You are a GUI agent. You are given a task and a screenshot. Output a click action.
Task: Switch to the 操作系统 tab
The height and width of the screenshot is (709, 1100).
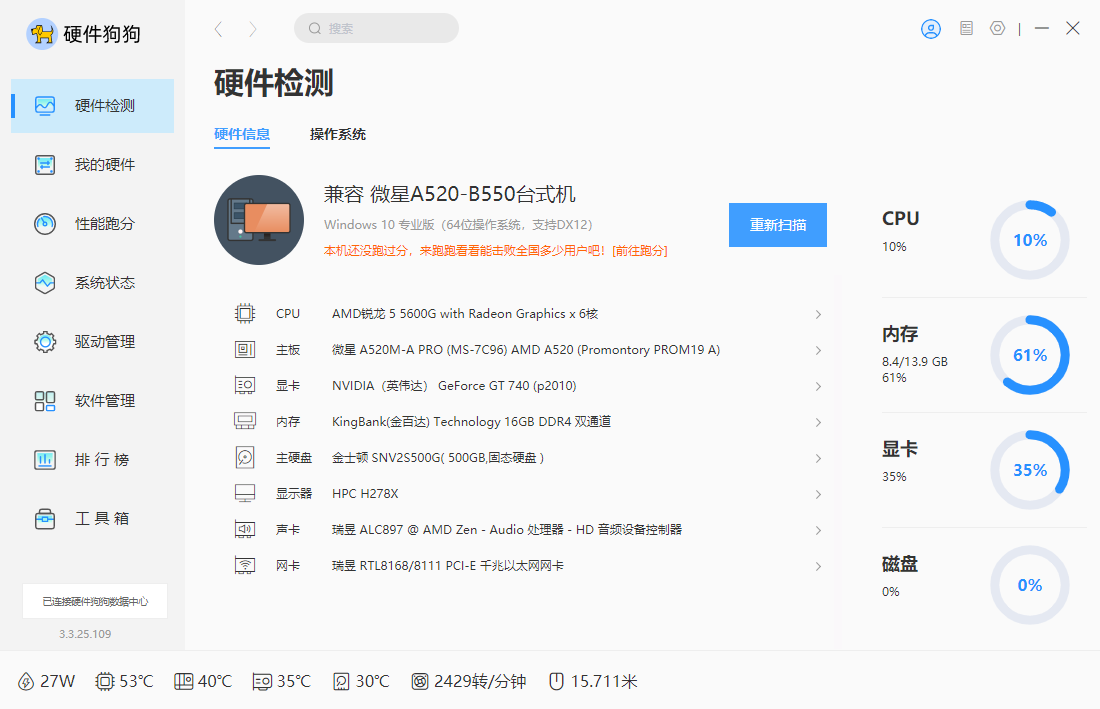pyautogui.click(x=337, y=134)
